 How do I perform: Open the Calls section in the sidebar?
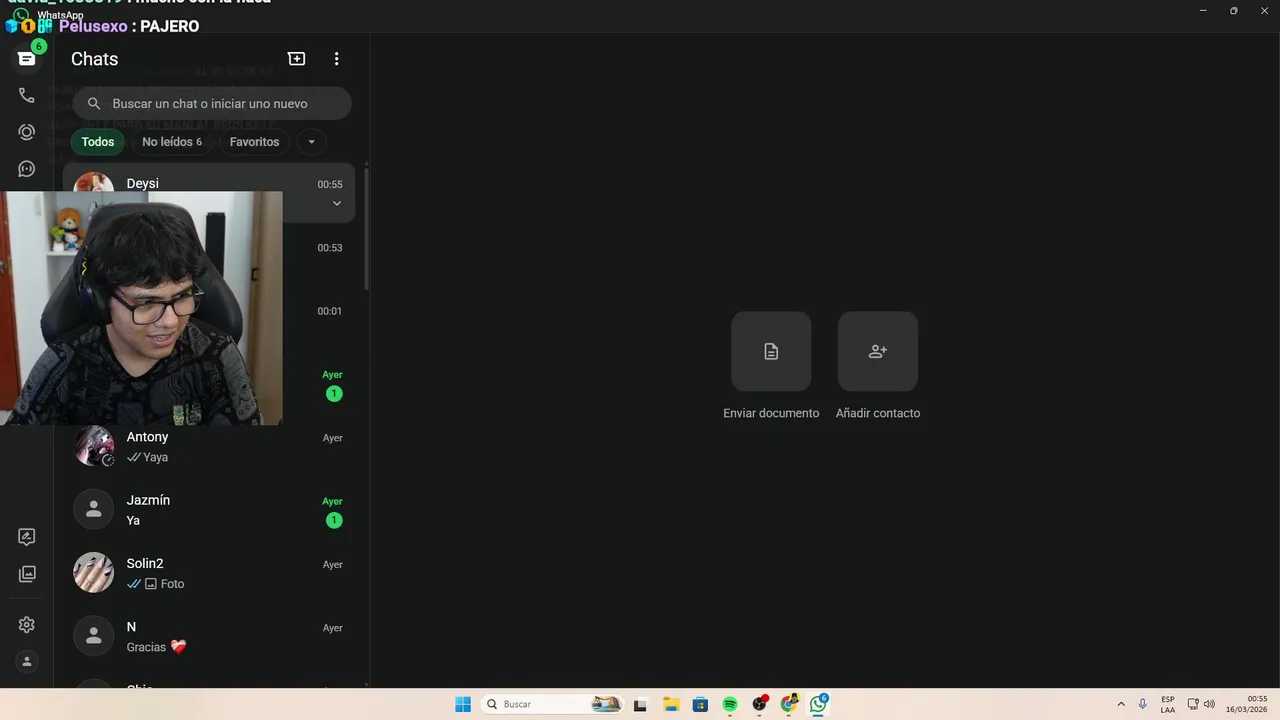[27, 96]
